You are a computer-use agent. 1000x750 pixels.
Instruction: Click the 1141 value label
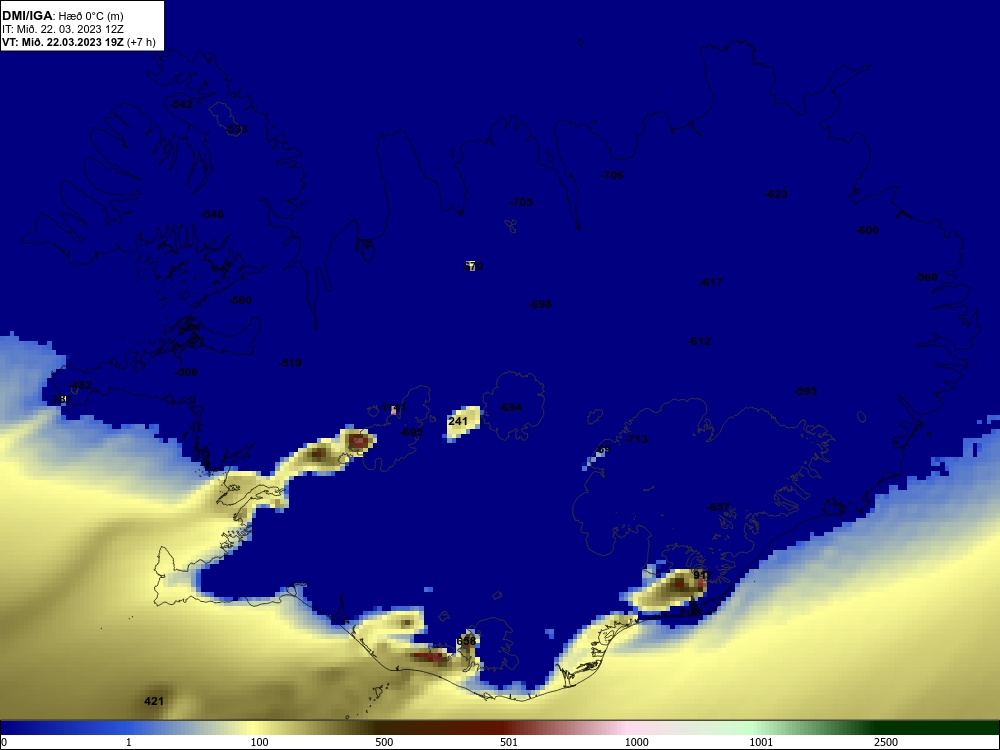[x=394, y=408]
